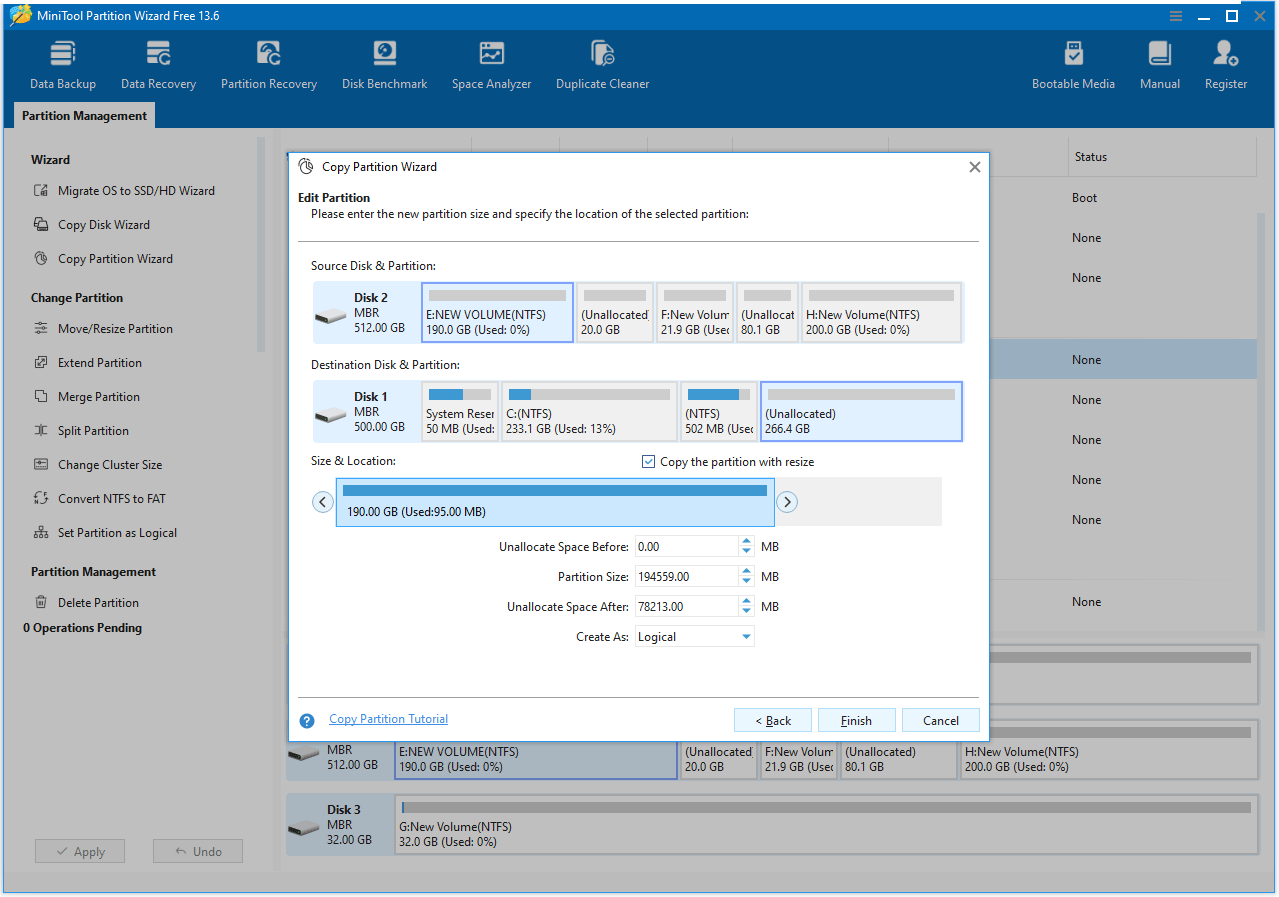
Task: Launch Partition Recovery from toolbar
Action: point(269,66)
